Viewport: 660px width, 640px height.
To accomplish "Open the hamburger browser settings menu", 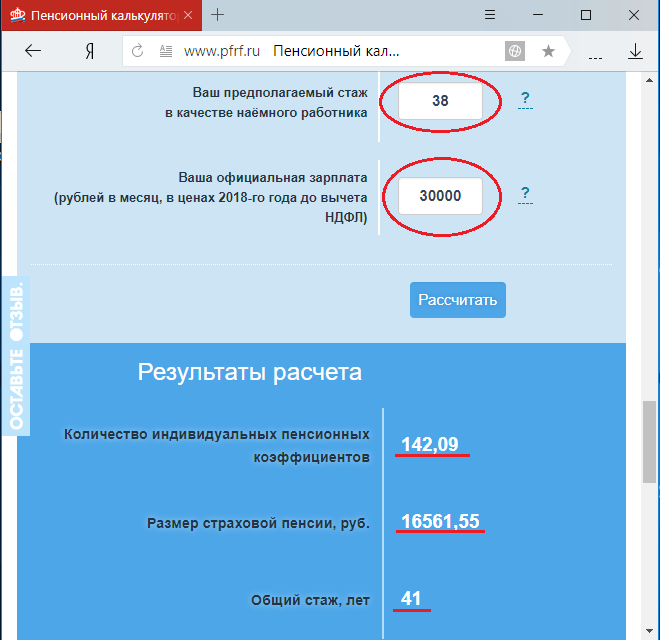I will [490, 15].
